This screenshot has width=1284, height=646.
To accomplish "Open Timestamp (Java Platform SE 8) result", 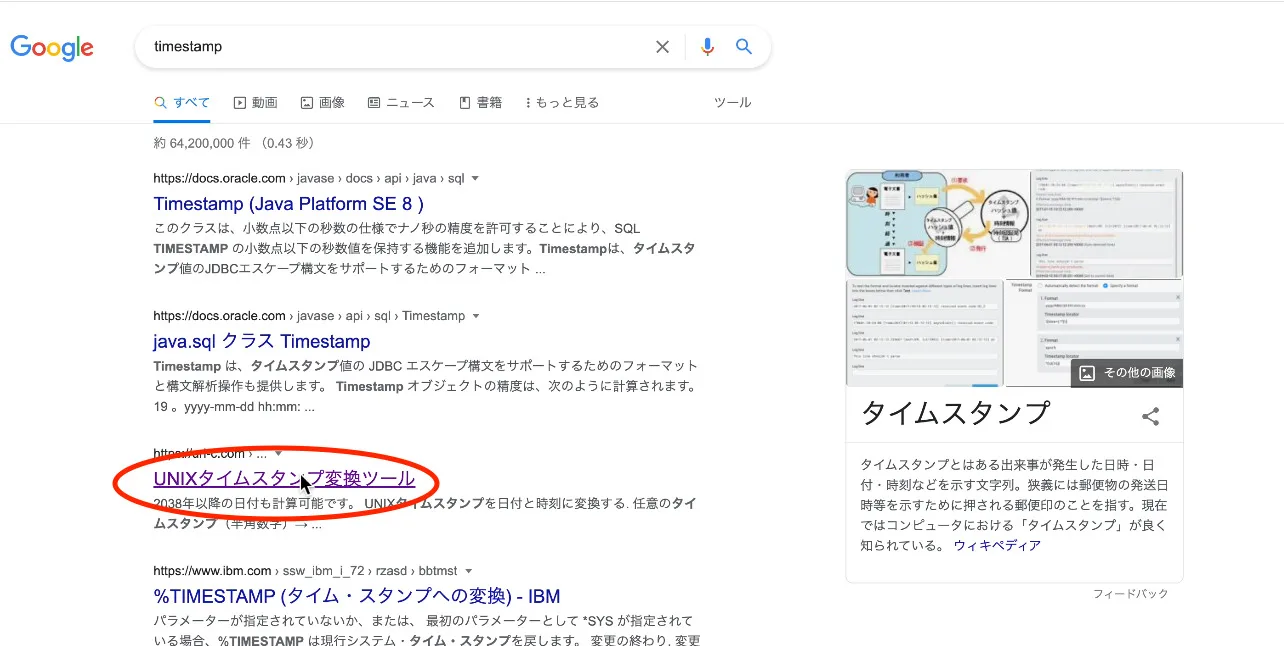I will coord(289,204).
